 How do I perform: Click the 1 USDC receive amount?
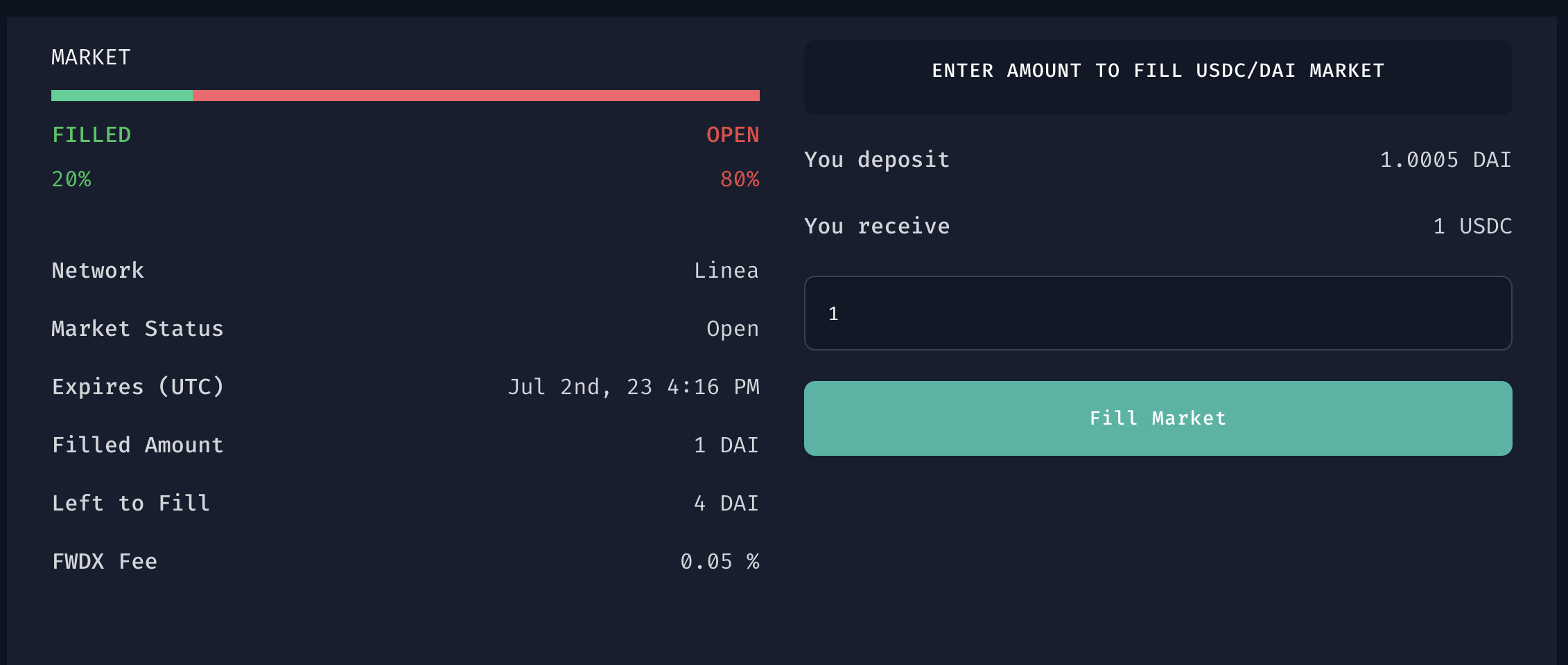[x=1472, y=227]
